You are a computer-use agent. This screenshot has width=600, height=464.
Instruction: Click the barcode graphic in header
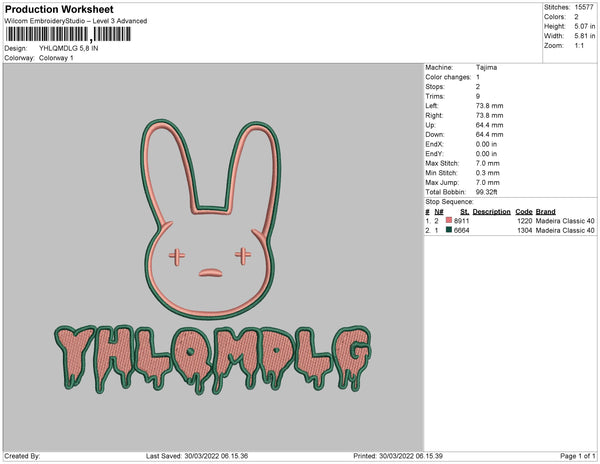click(x=68, y=35)
